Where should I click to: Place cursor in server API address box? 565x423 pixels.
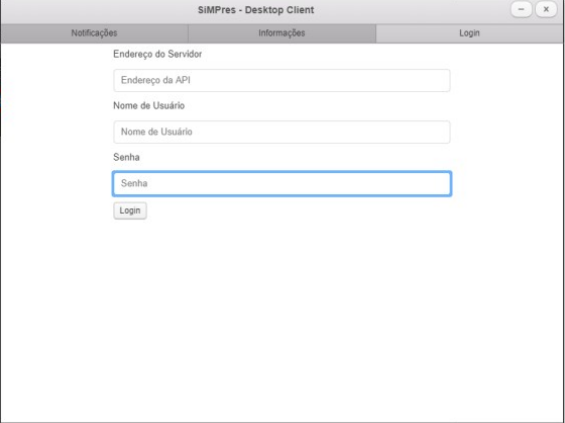pyautogui.click(x=282, y=80)
